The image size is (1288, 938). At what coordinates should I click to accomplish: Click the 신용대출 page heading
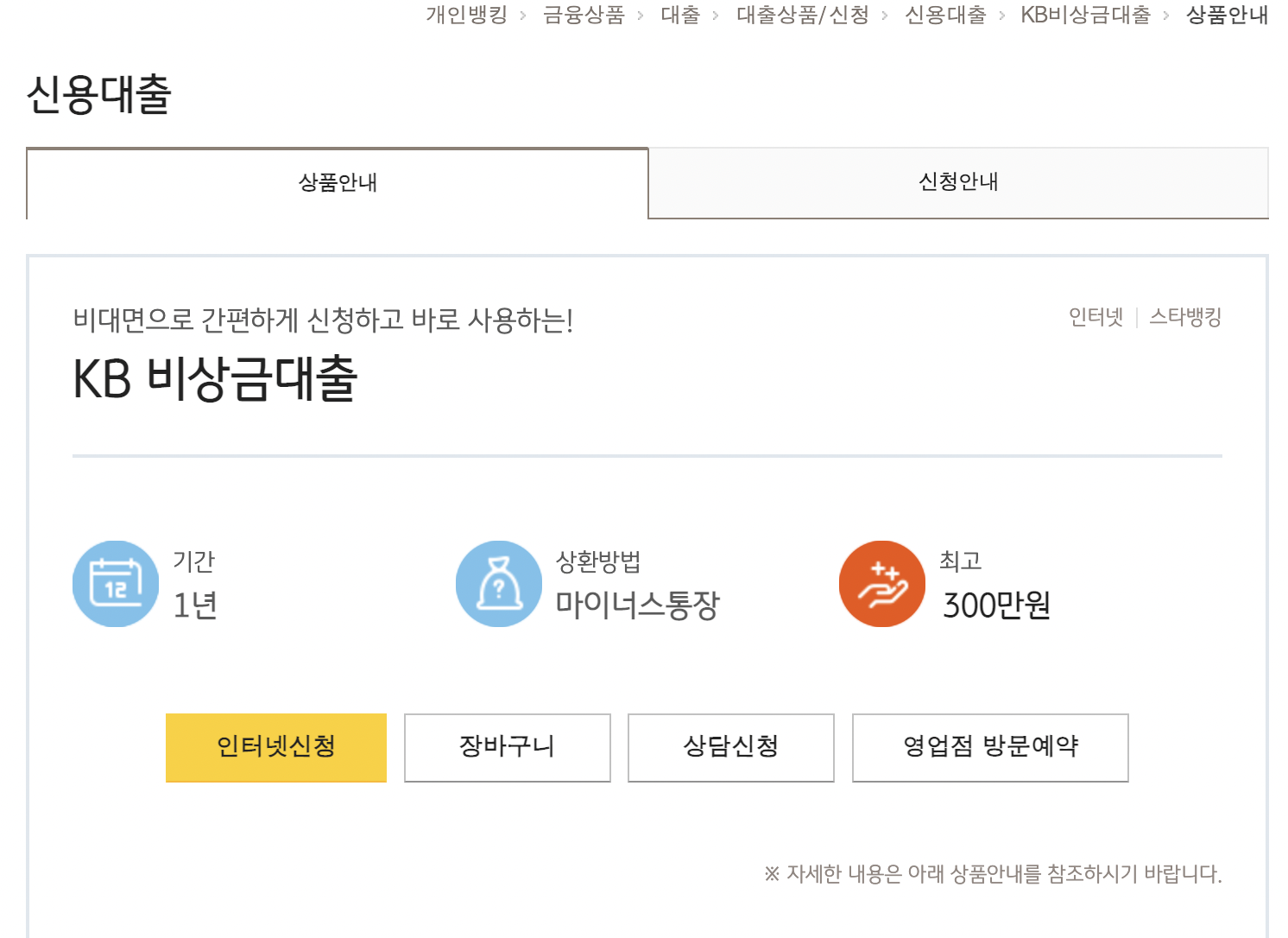click(99, 94)
